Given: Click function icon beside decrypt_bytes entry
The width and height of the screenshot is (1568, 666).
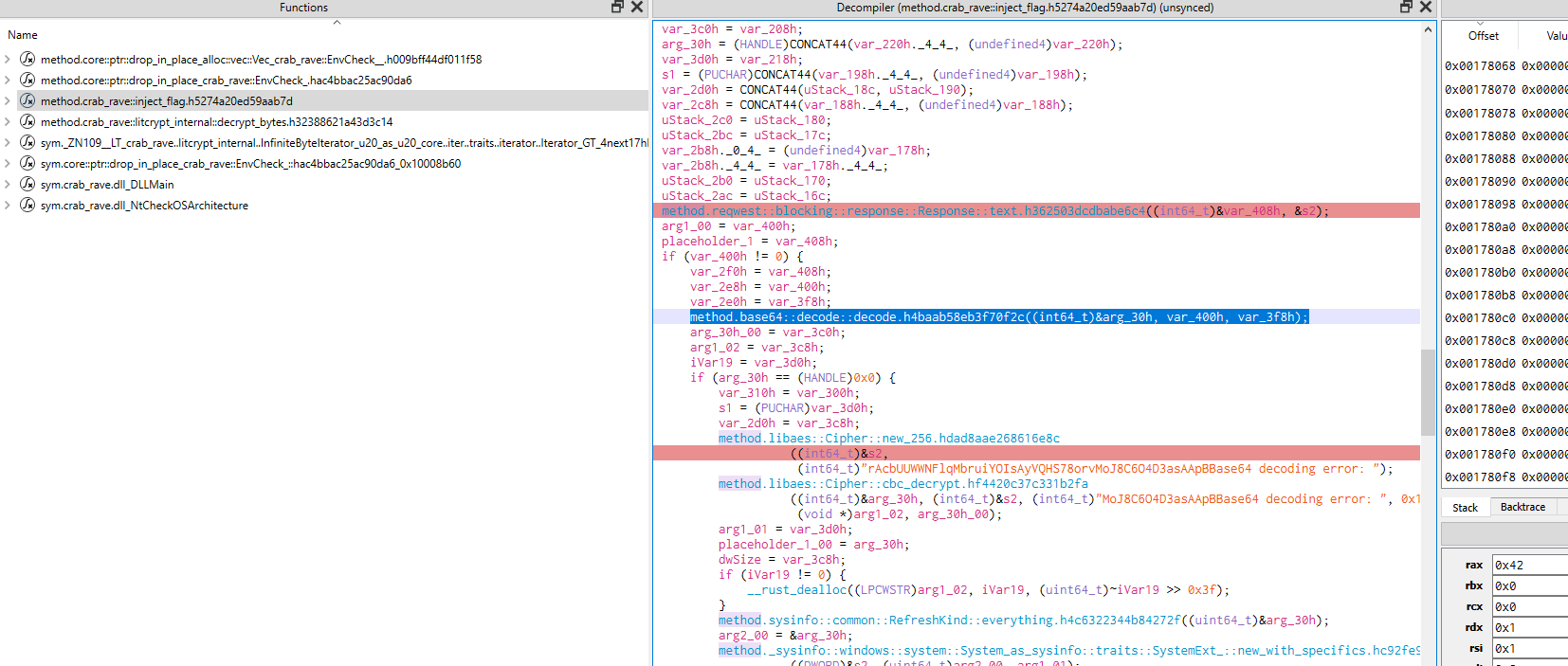Looking at the screenshot, I should 27,121.
